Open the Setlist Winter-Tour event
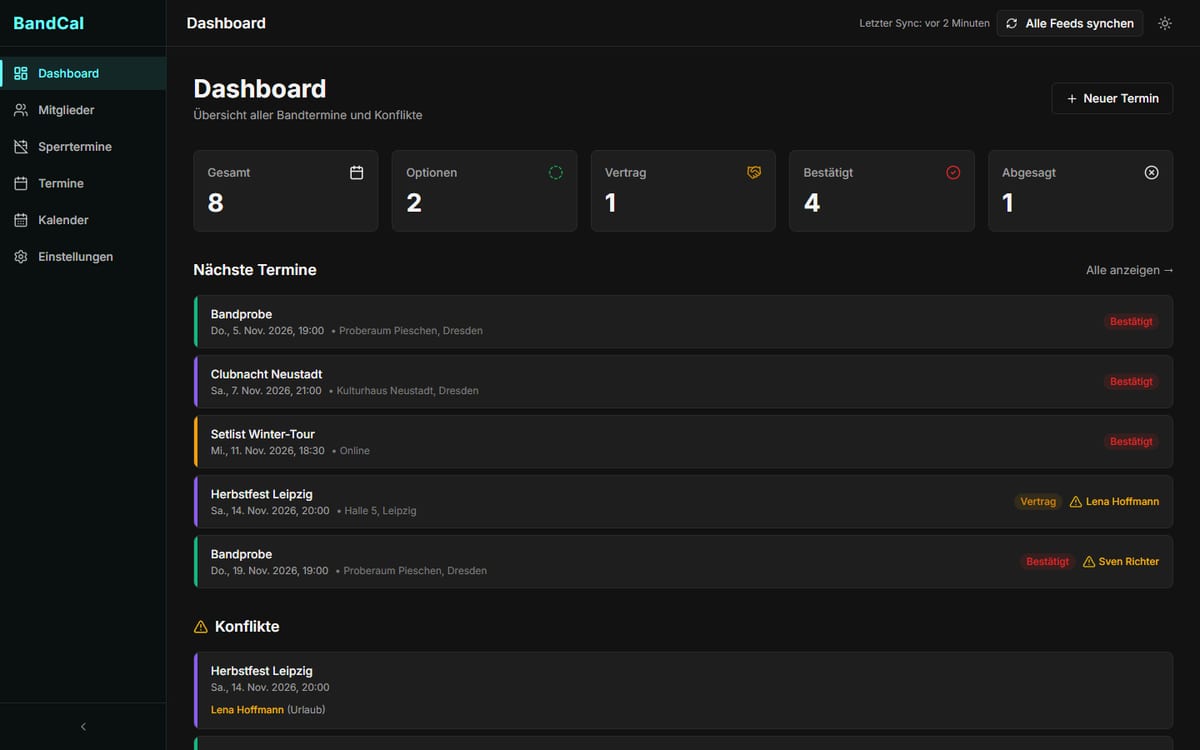Screen dimensions: 1200x750 coord(683,442)
